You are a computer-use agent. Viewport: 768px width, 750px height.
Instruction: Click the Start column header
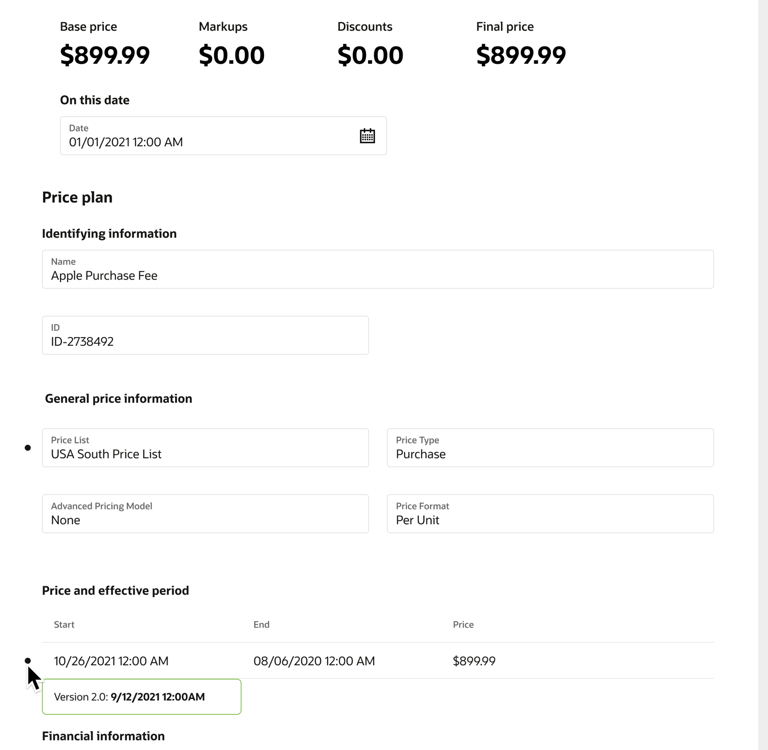(x=64, y=625)
